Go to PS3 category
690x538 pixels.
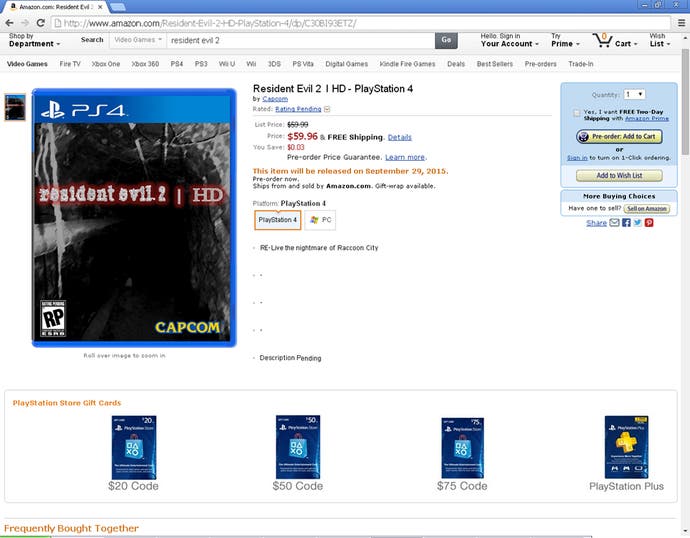pyautogui.click(x=201, y=64)
